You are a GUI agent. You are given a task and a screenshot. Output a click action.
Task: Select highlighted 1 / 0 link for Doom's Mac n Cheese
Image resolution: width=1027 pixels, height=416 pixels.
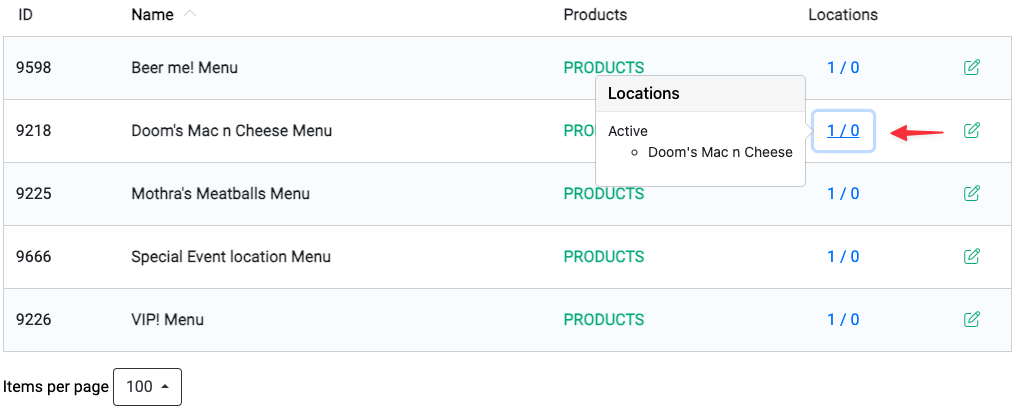pos(843,130)
